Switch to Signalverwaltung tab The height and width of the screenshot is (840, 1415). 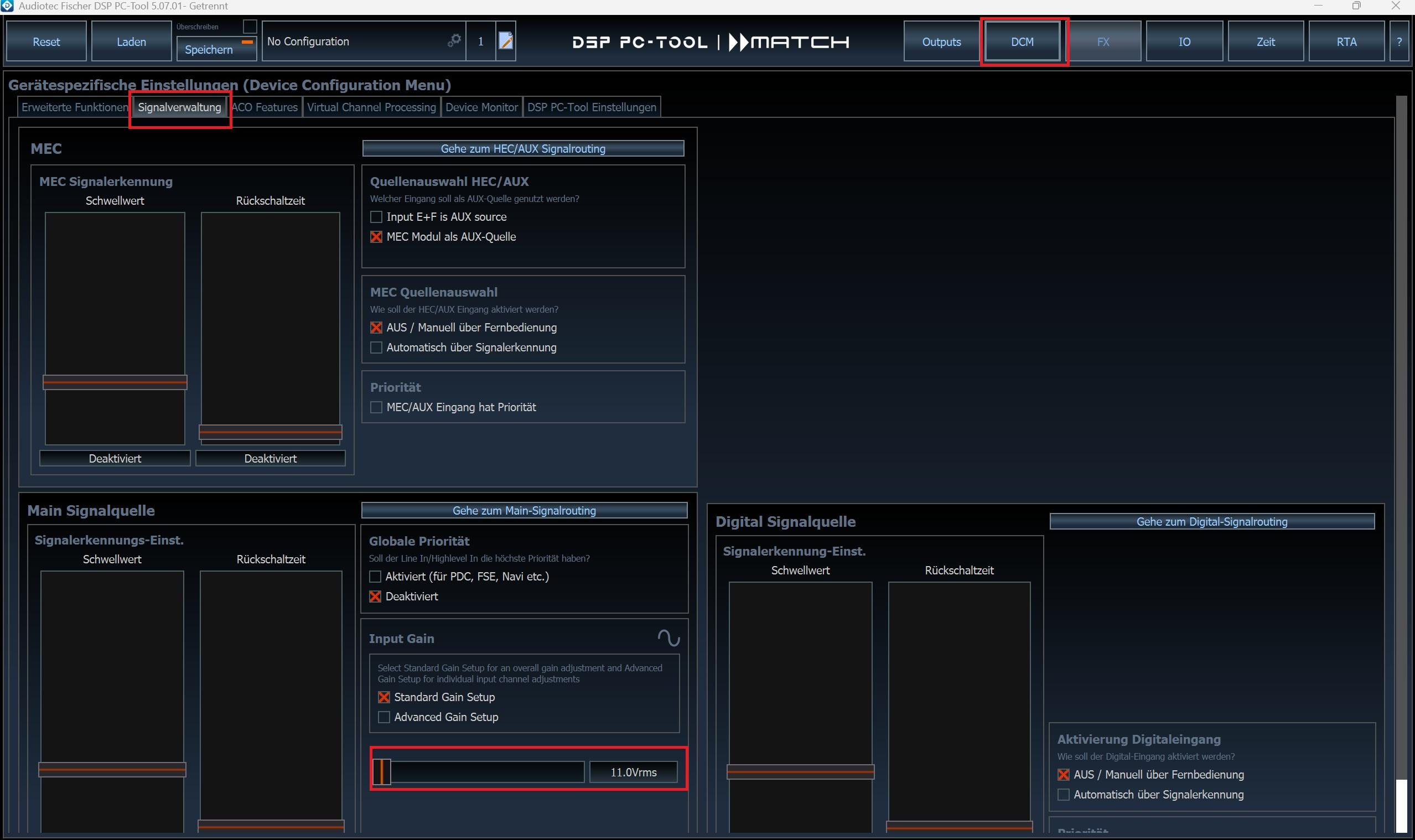click(179, 107)
